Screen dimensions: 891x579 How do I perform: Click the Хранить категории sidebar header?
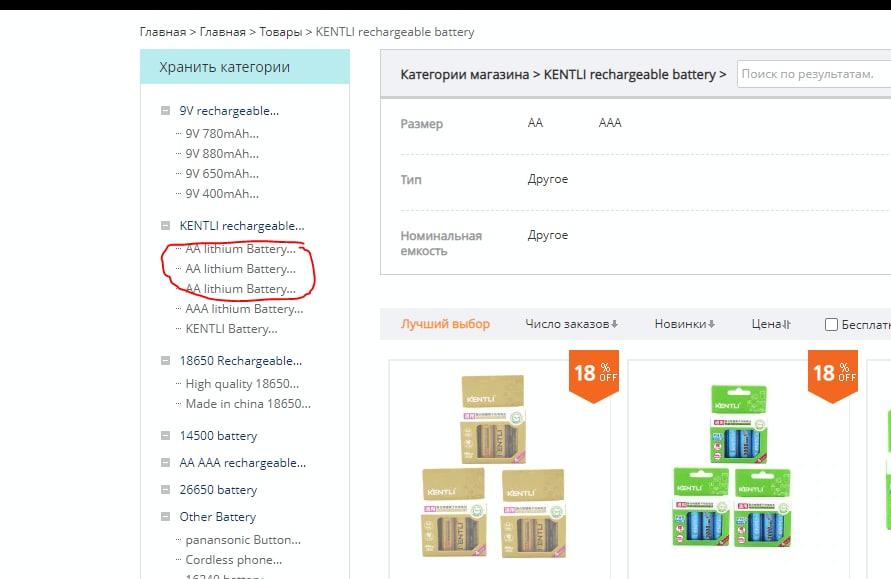pyautogui.click(x=245, y=67)
